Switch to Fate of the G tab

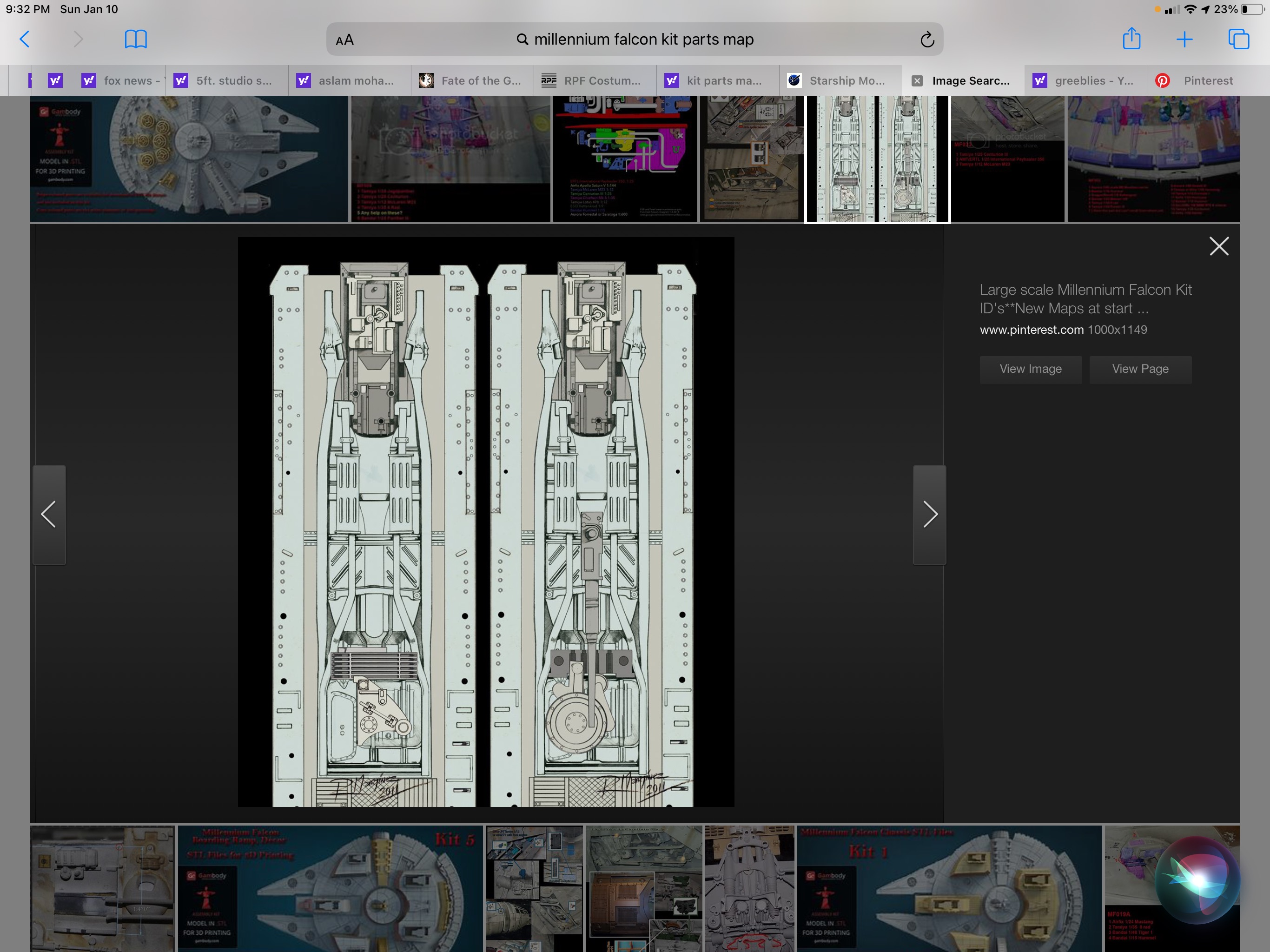tap(472, 81)
